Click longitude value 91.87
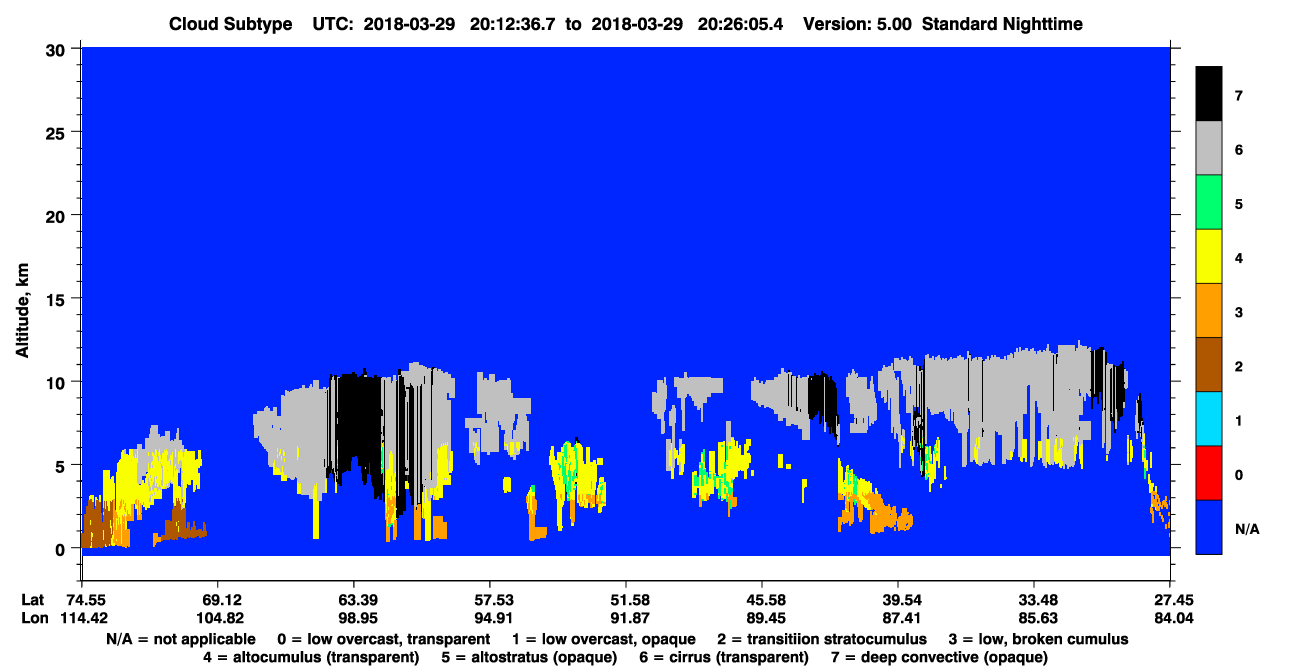Image resolution: width=1300 pixels, height=667 pixels. pos(626,618)
